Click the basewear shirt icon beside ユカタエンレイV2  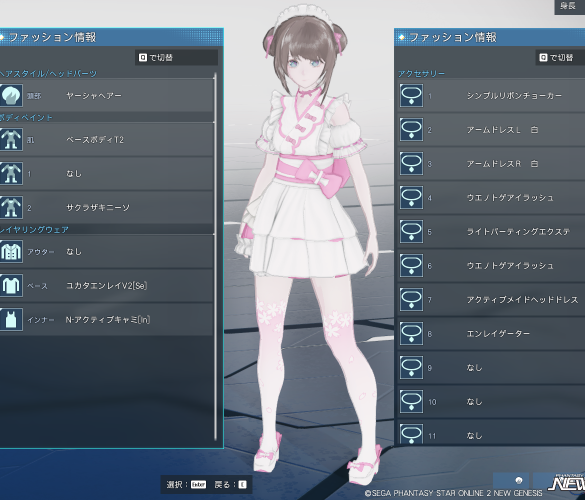(11, 285)
